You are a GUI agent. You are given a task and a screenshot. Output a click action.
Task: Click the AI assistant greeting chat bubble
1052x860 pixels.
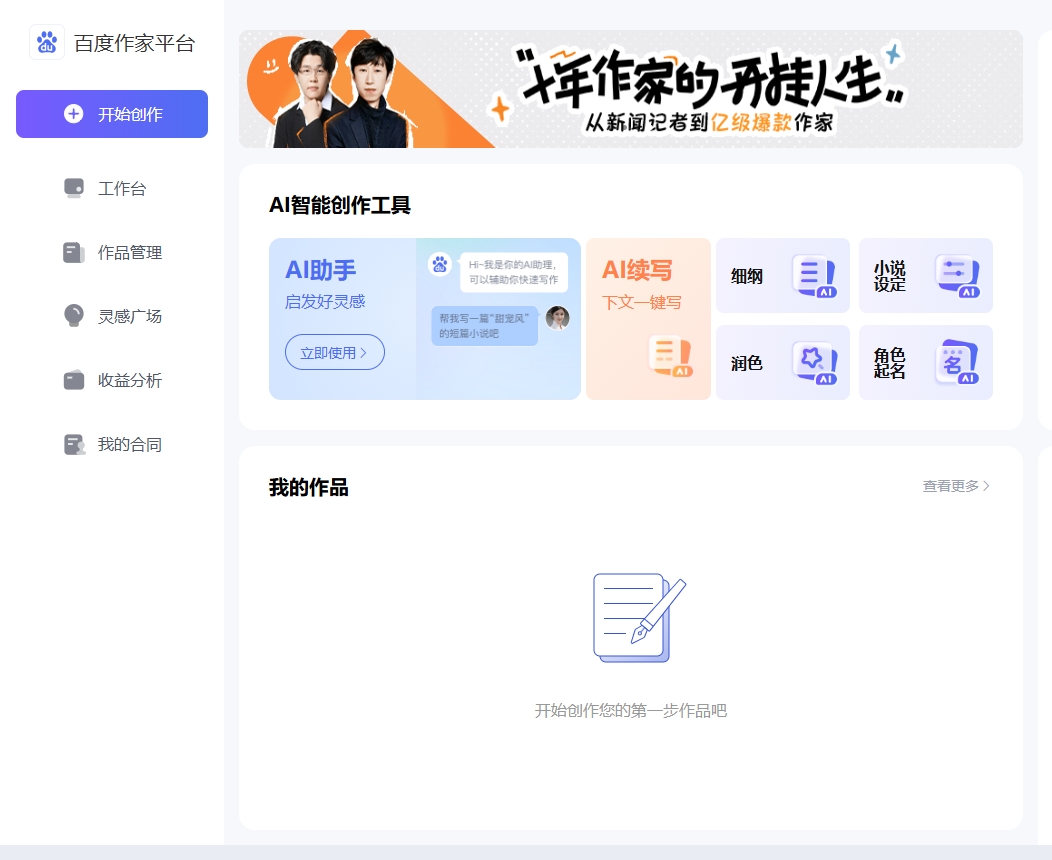coord(514,272)
